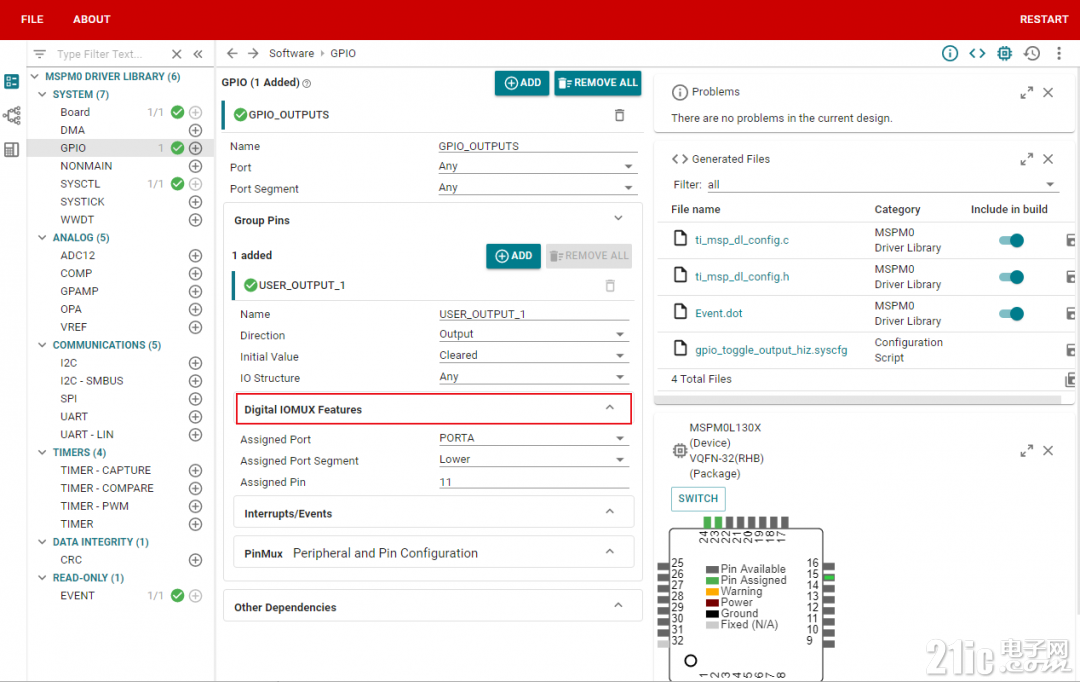The height and width of the screenshot is (682, 1080).
Task: Open the IO Structure dropdown
Action: pyautogui.click(x=533, y=377)
